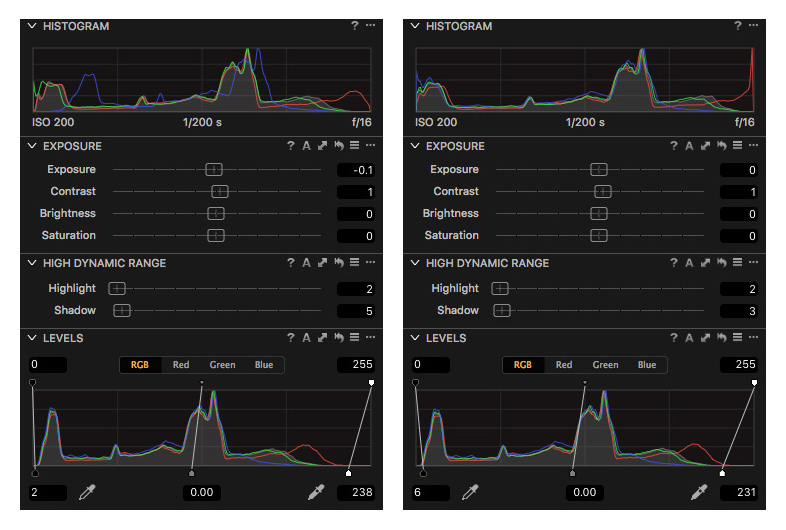Click Exposure copy-adjustments arrow icon in left panel
The width and height of the screenshot is (786, 530).
click(x=322, y=146)
